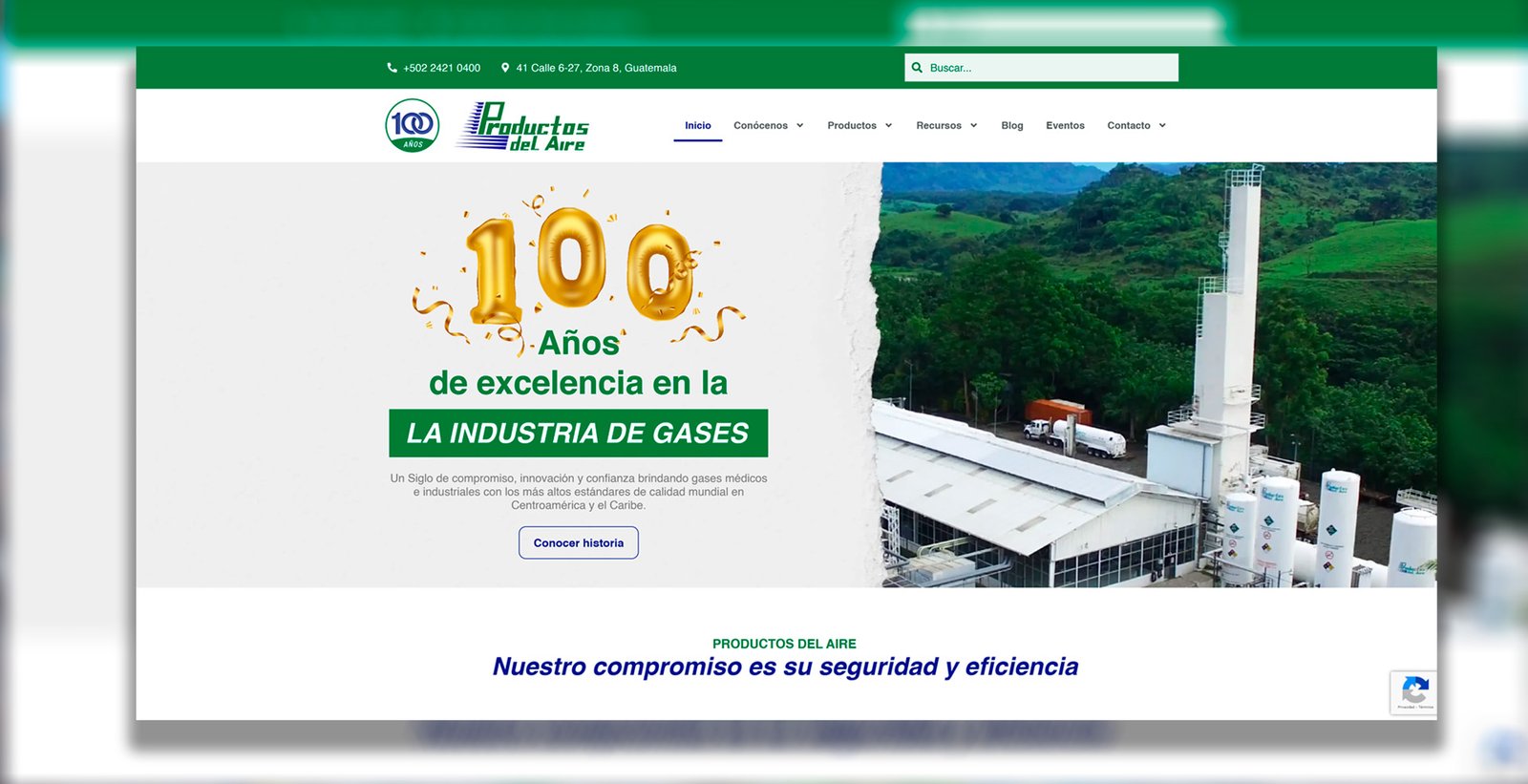Click the +502 2421 0400 phone number
The height and width of the screenshot is (784, 1528).
[x=441, y=68]
